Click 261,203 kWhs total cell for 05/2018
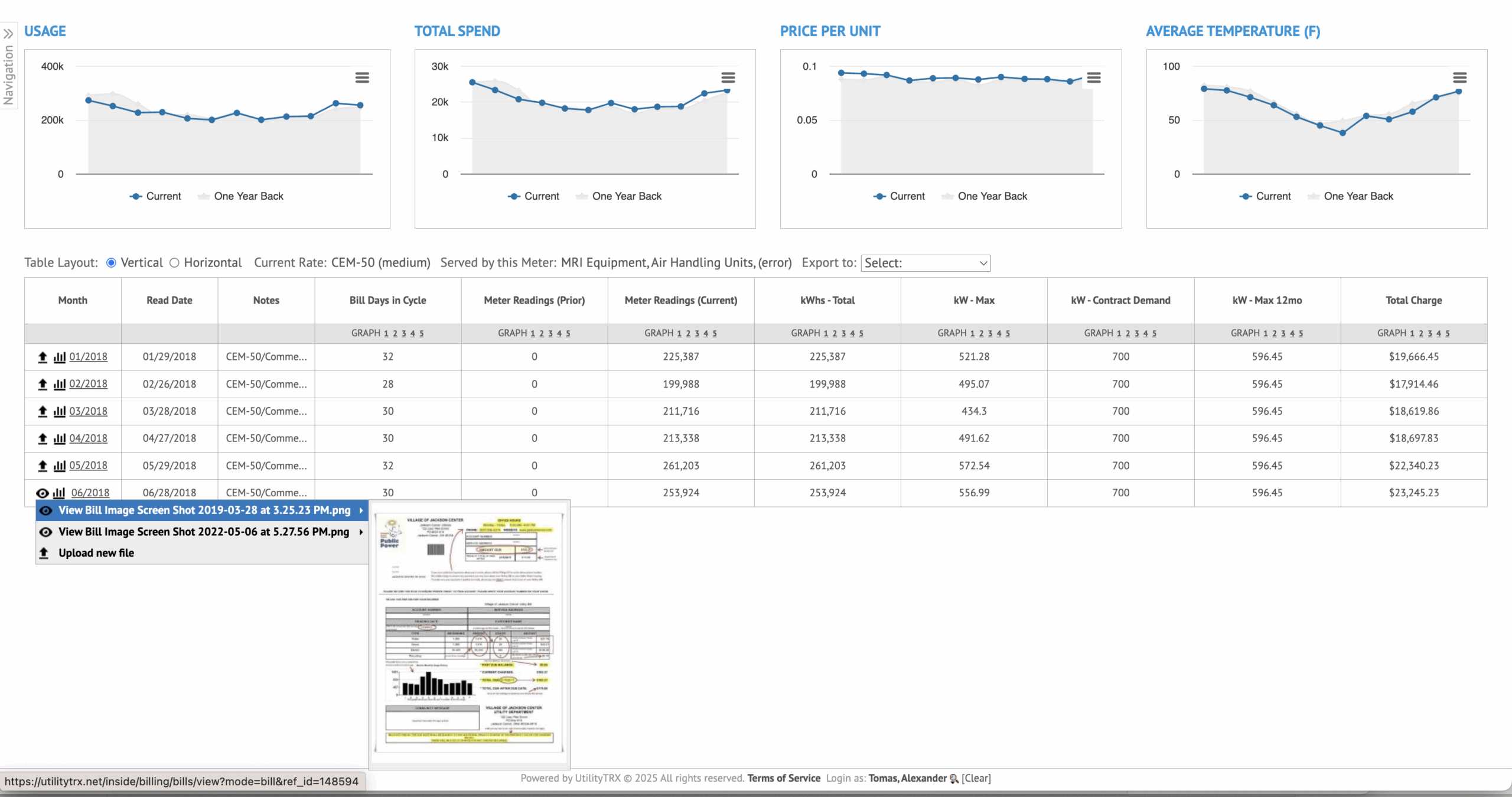 pos(827,466)
